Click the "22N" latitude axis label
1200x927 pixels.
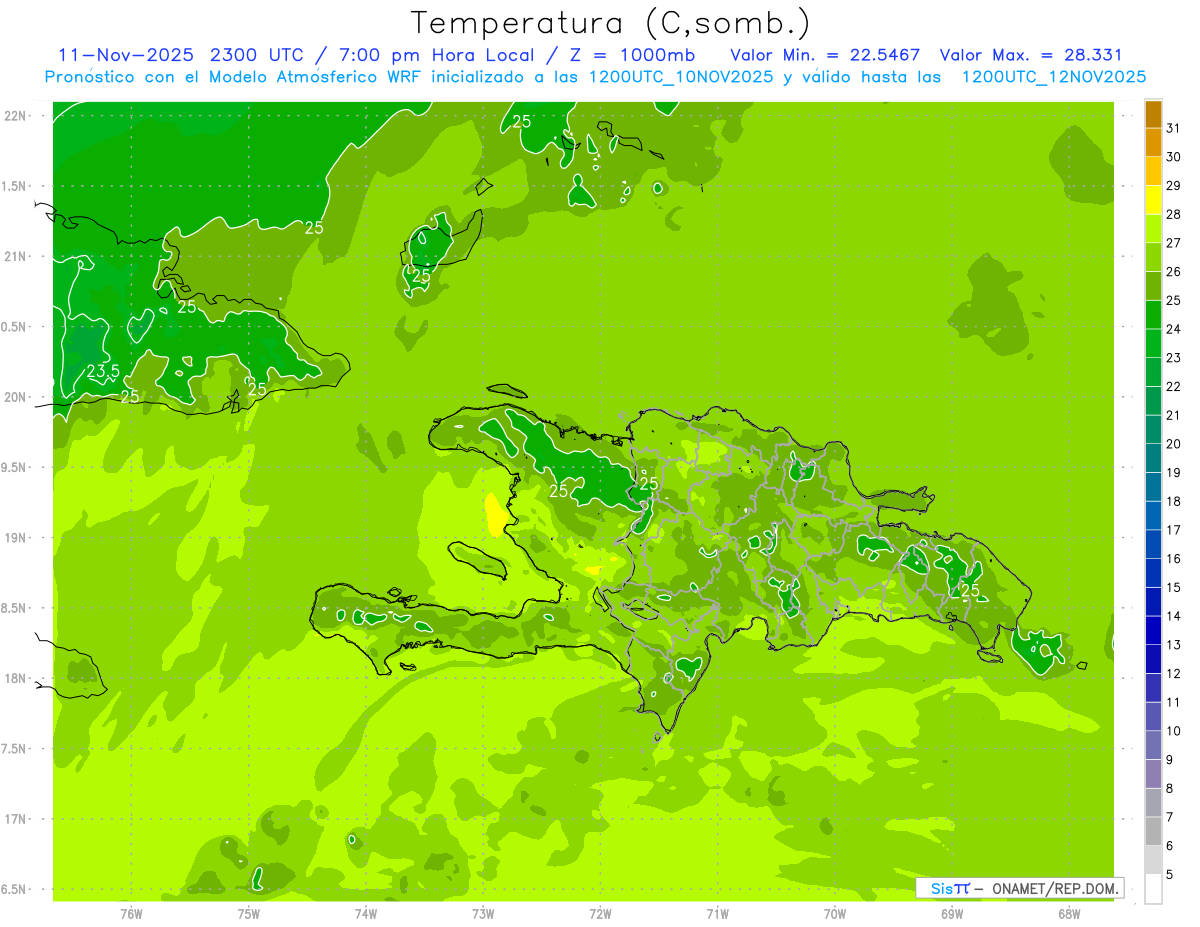pos(14,116)
